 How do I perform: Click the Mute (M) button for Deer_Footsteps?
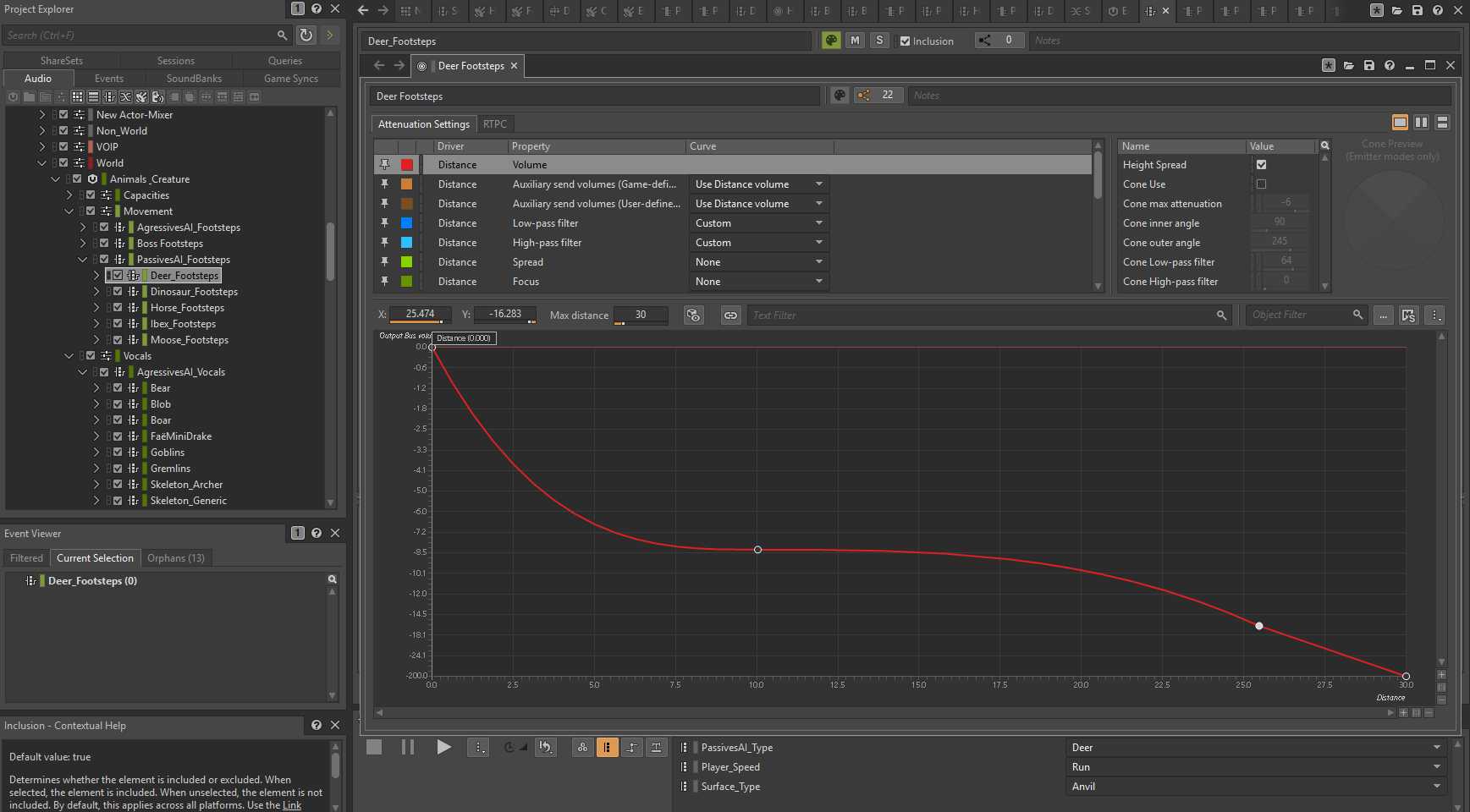click(856, 41)
